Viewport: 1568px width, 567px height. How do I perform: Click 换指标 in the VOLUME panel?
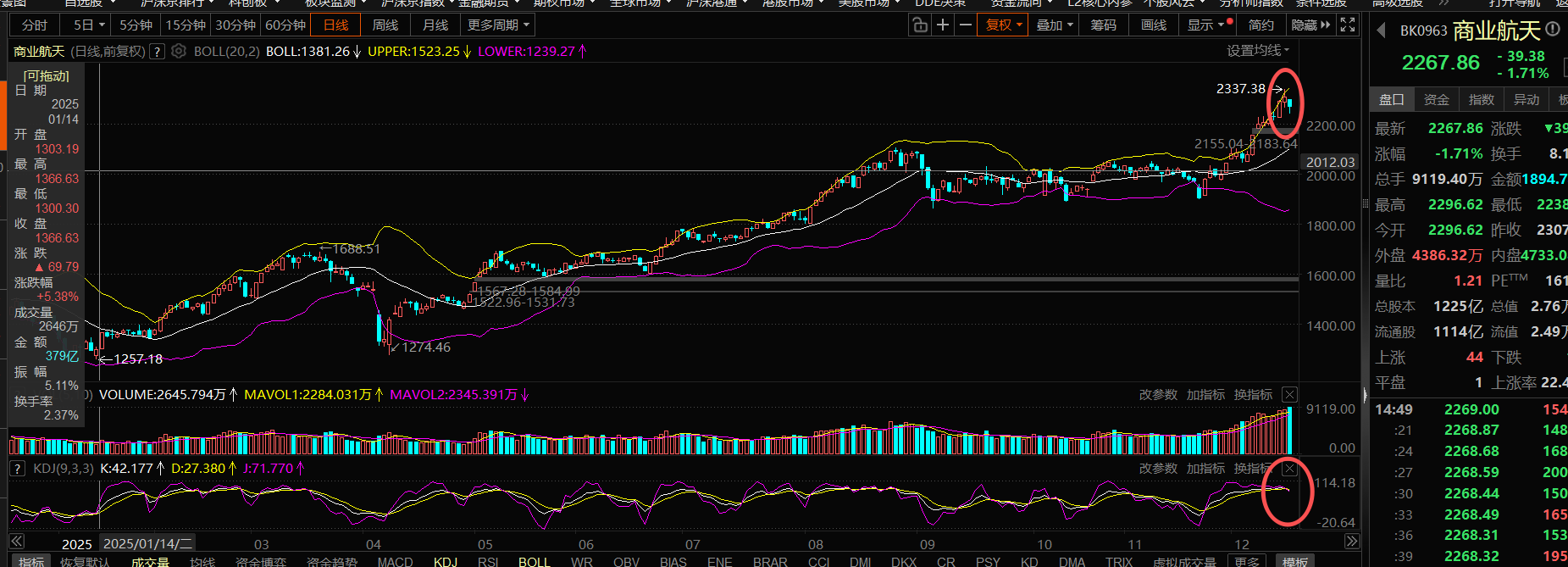coord(1253,395)
